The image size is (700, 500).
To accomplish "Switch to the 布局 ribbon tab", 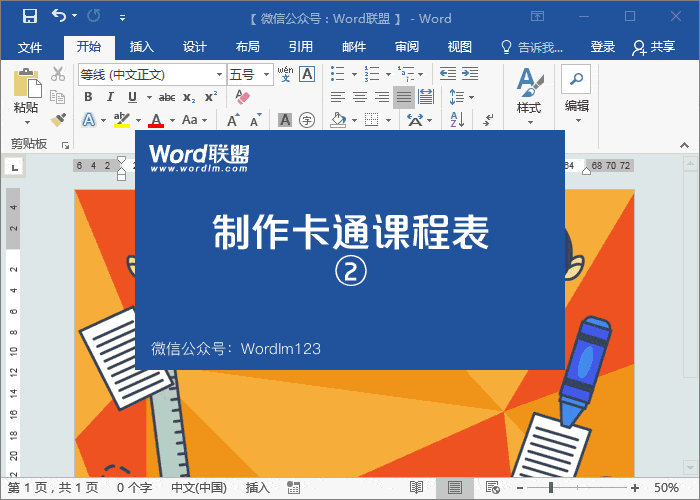I will (248, 47).
